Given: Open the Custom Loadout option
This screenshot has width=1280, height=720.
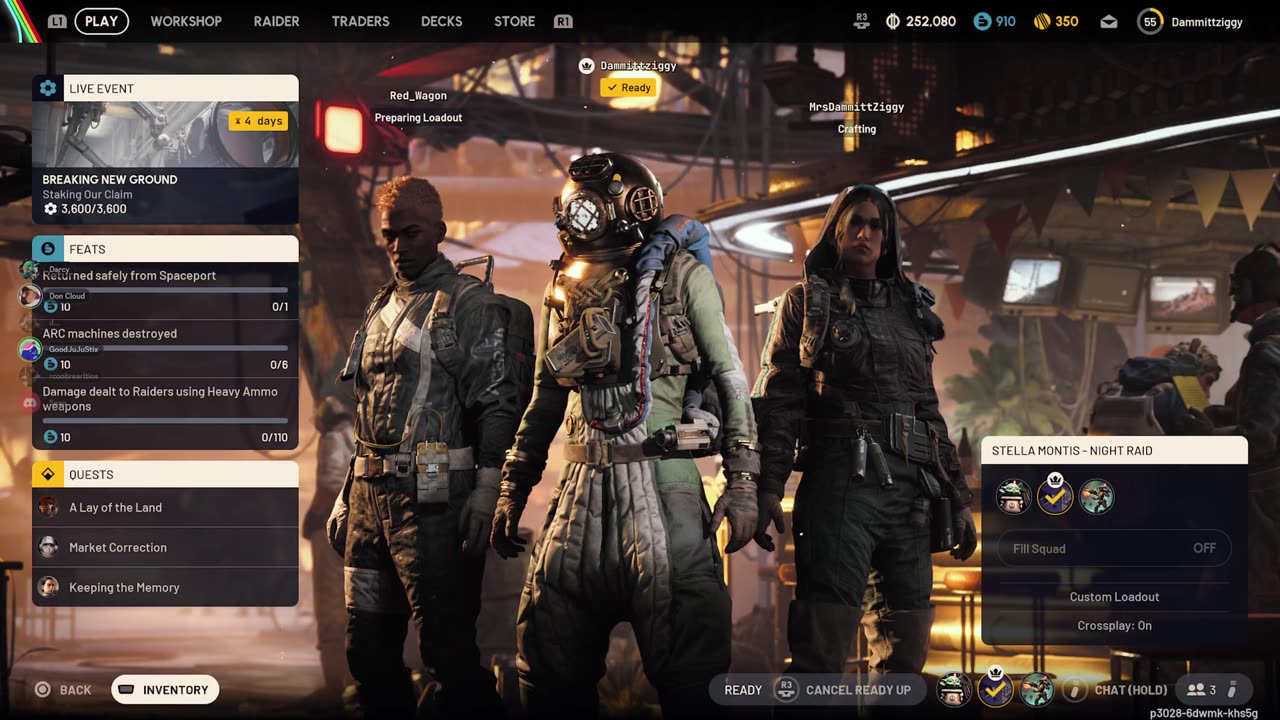Looking at the screenshot, I should click(x=1114, y=597).
